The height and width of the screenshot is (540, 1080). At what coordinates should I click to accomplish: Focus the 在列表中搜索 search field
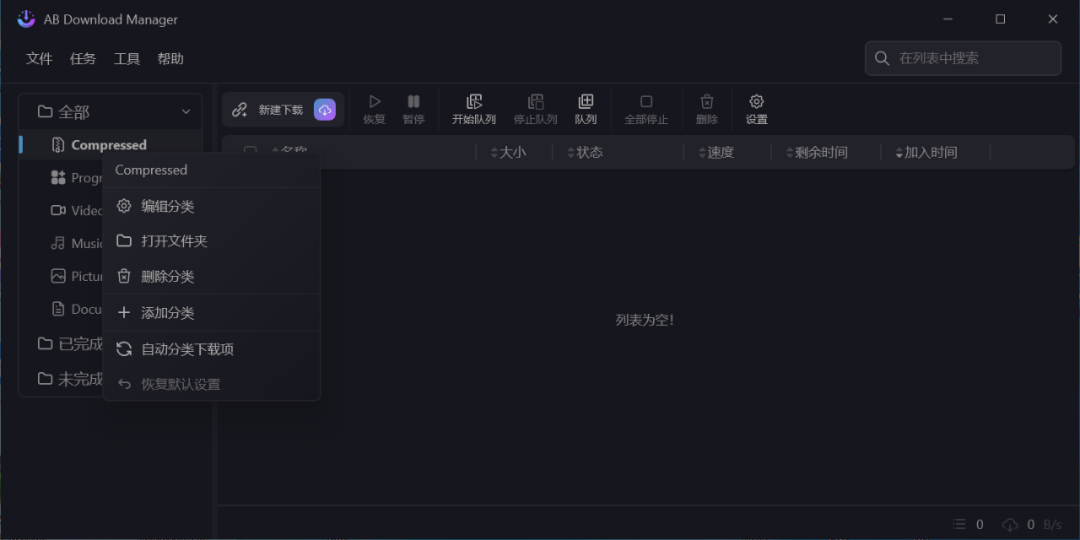click(962, 58)
